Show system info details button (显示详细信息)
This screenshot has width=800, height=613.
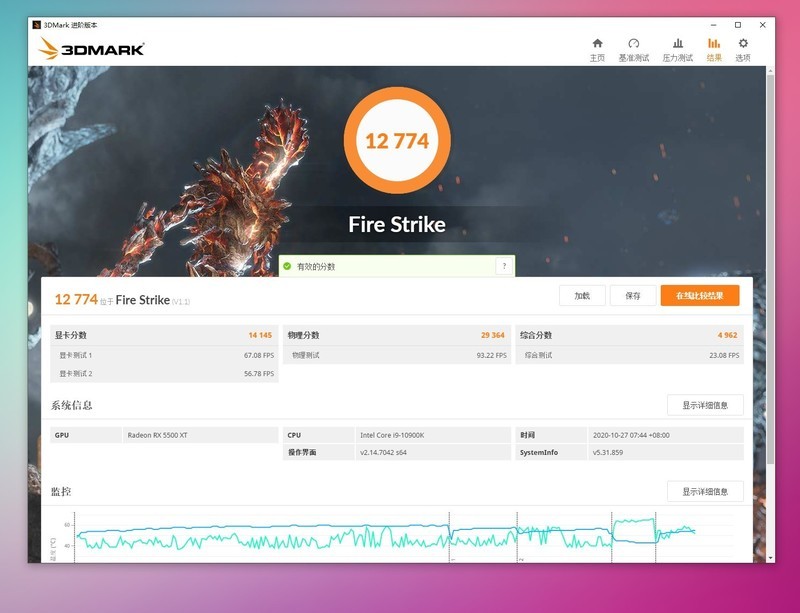[x=705, y=405]
